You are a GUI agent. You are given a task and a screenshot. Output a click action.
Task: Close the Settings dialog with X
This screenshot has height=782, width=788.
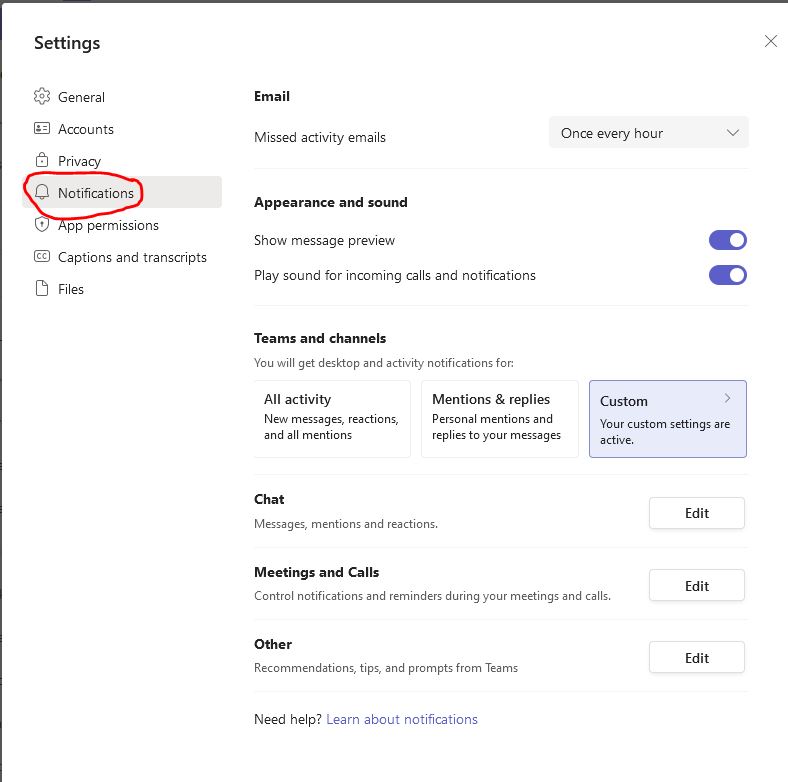pyautogui.click(x=770, y=41)
